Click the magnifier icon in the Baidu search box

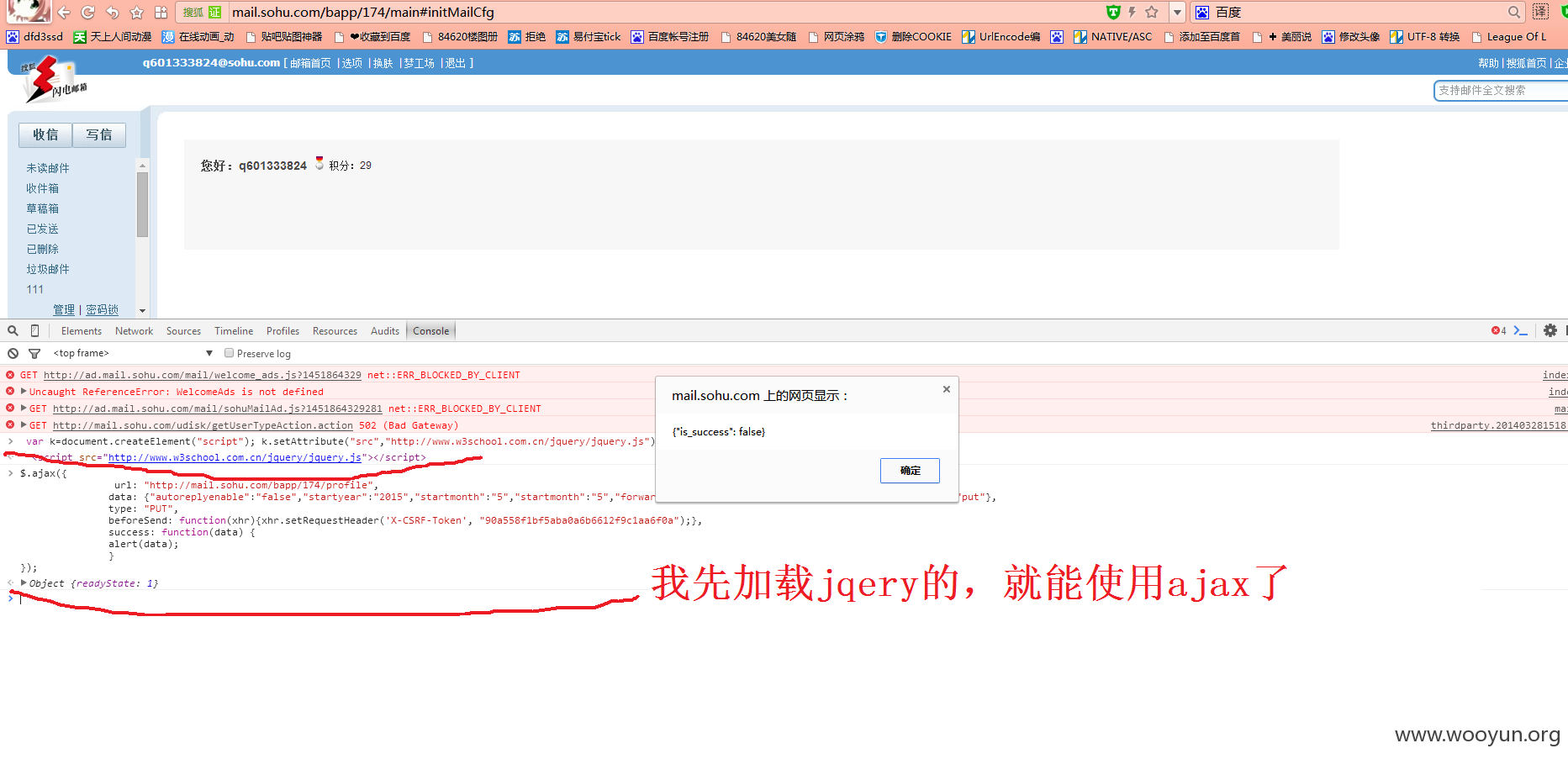pos(1513,12)
